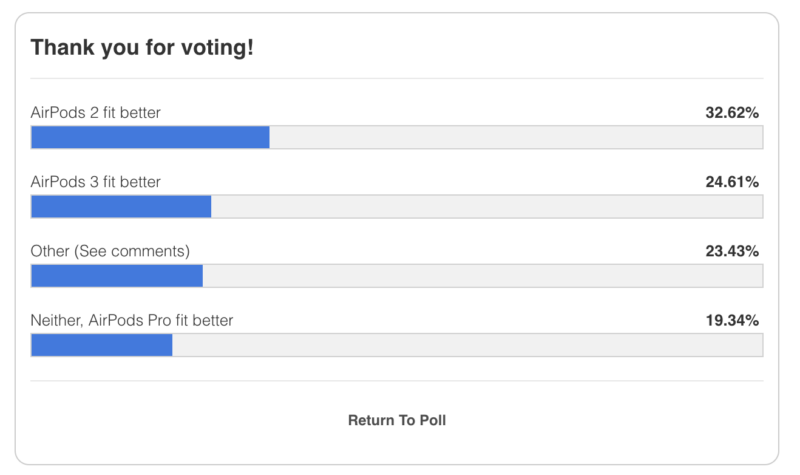Click the divider line above Return To Poll
The width and height of the screenshot is (800, 475).
coord(397,381)
